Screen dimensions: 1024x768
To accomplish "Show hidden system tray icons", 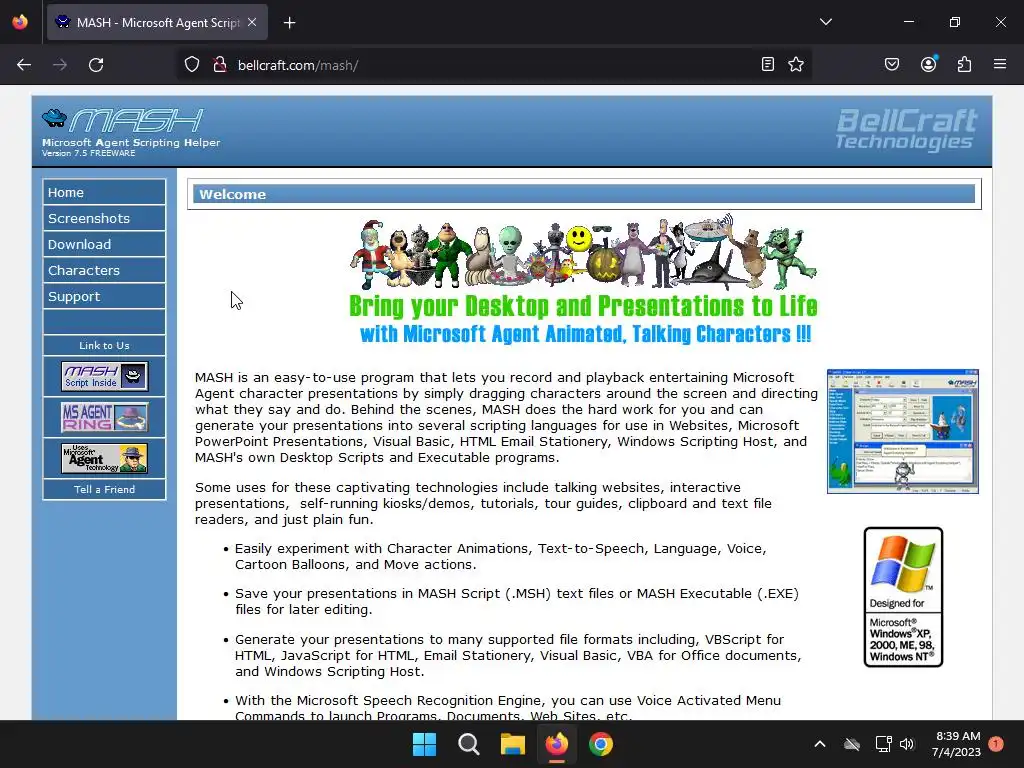I will coord(820,744).
